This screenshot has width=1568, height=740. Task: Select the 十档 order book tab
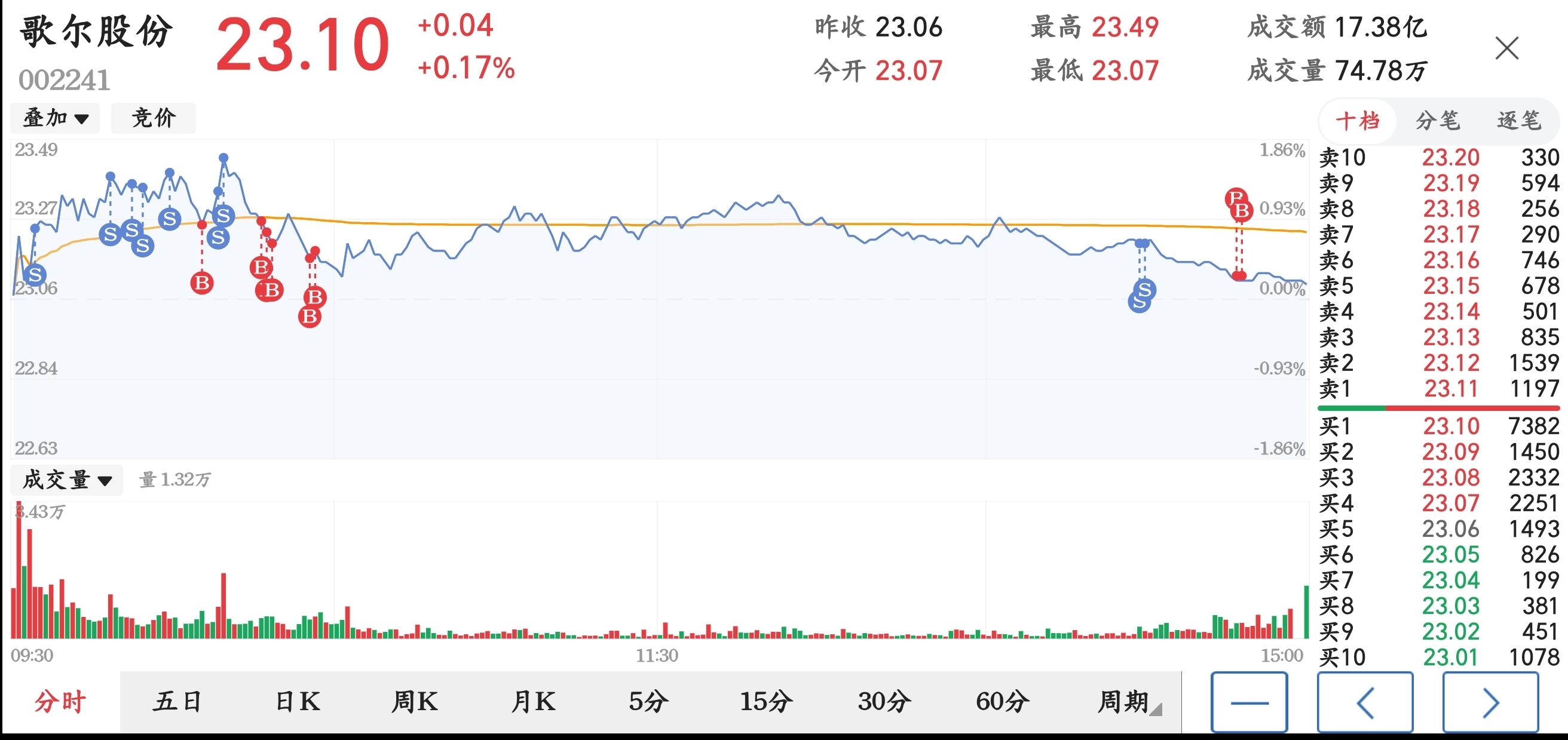click(x=1358, y=121)
